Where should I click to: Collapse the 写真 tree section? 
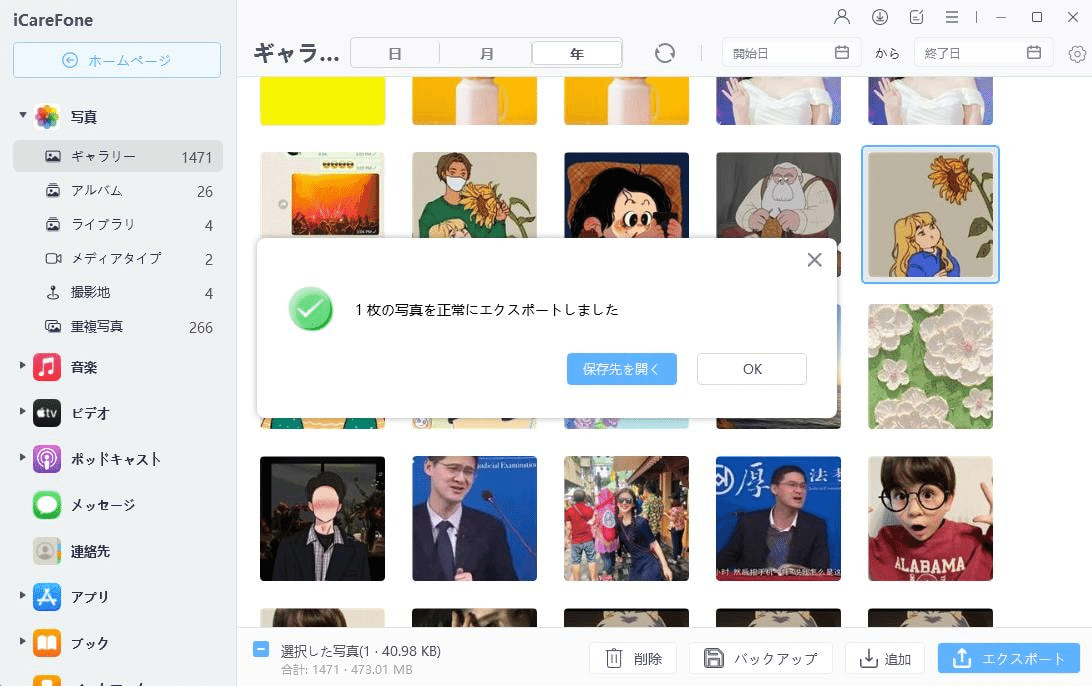pos(22,115)
